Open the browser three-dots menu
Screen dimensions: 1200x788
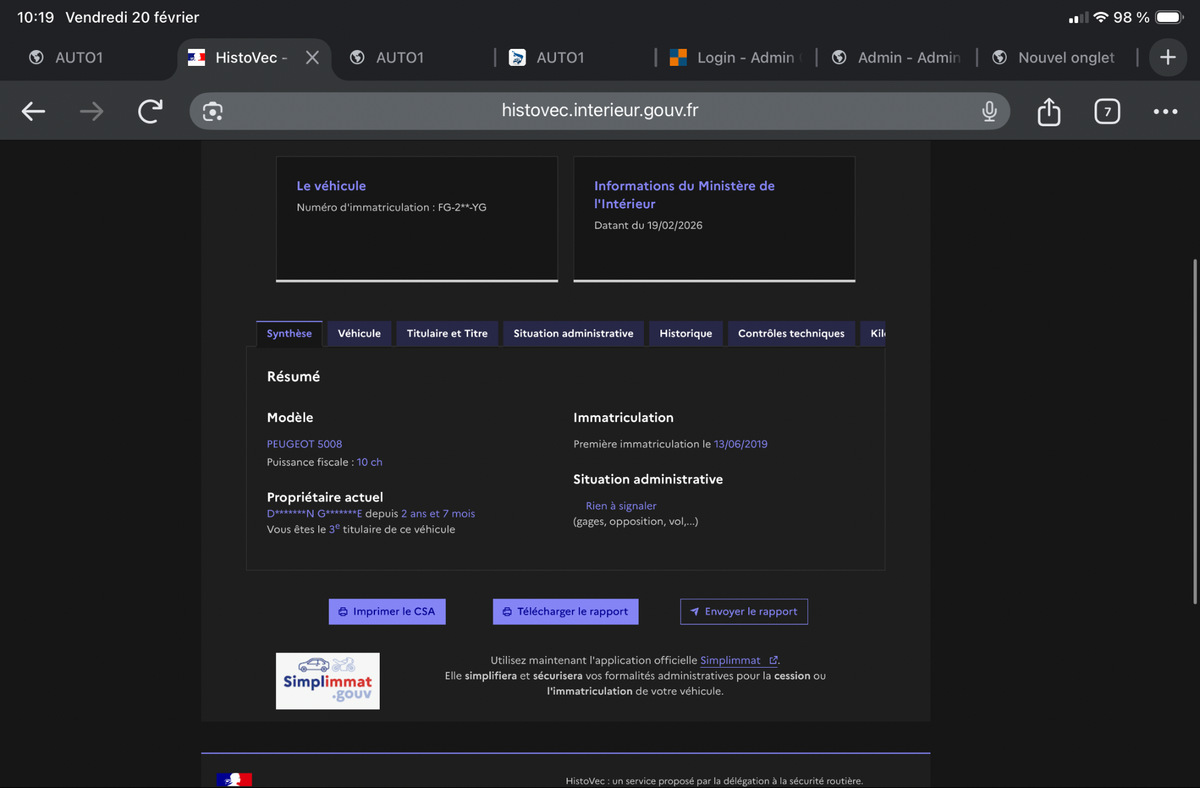1165,112
